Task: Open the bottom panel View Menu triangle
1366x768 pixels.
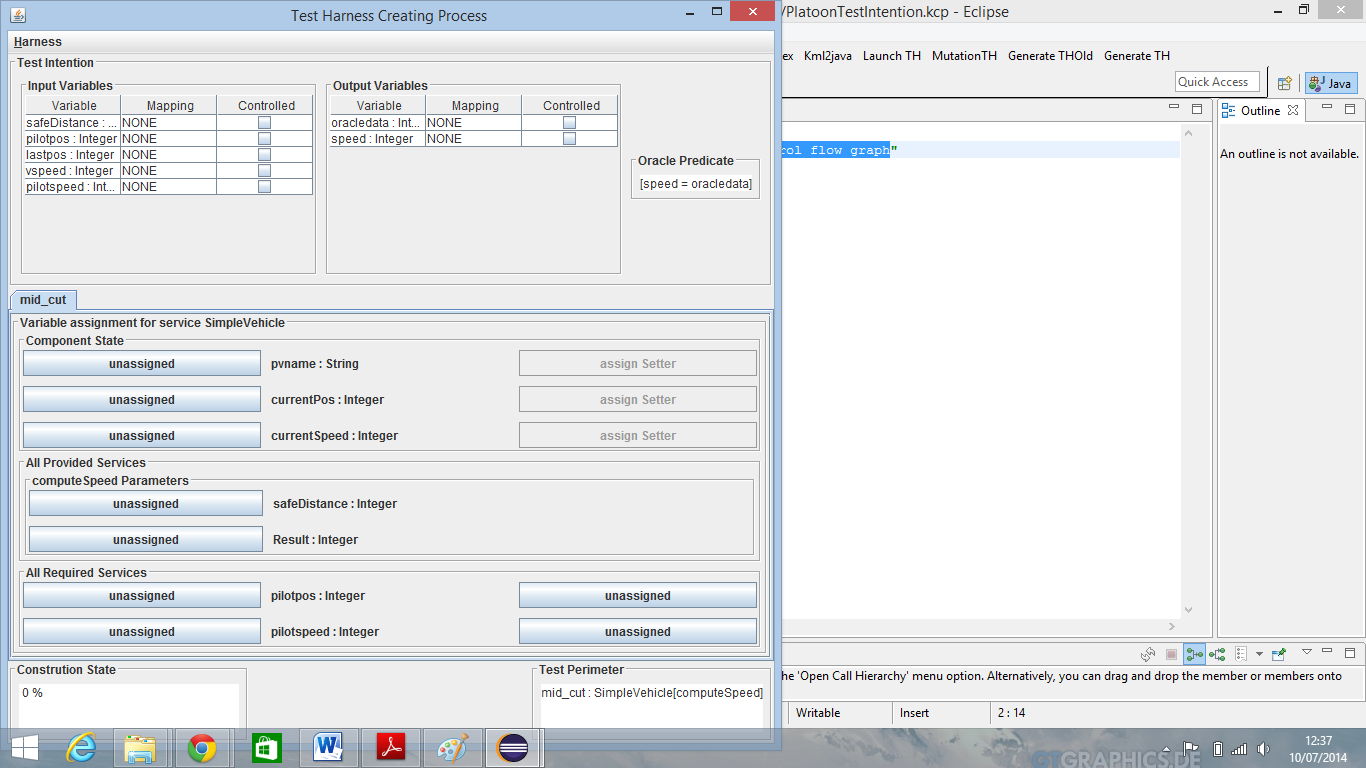Action: click(x=1306, y=652)
